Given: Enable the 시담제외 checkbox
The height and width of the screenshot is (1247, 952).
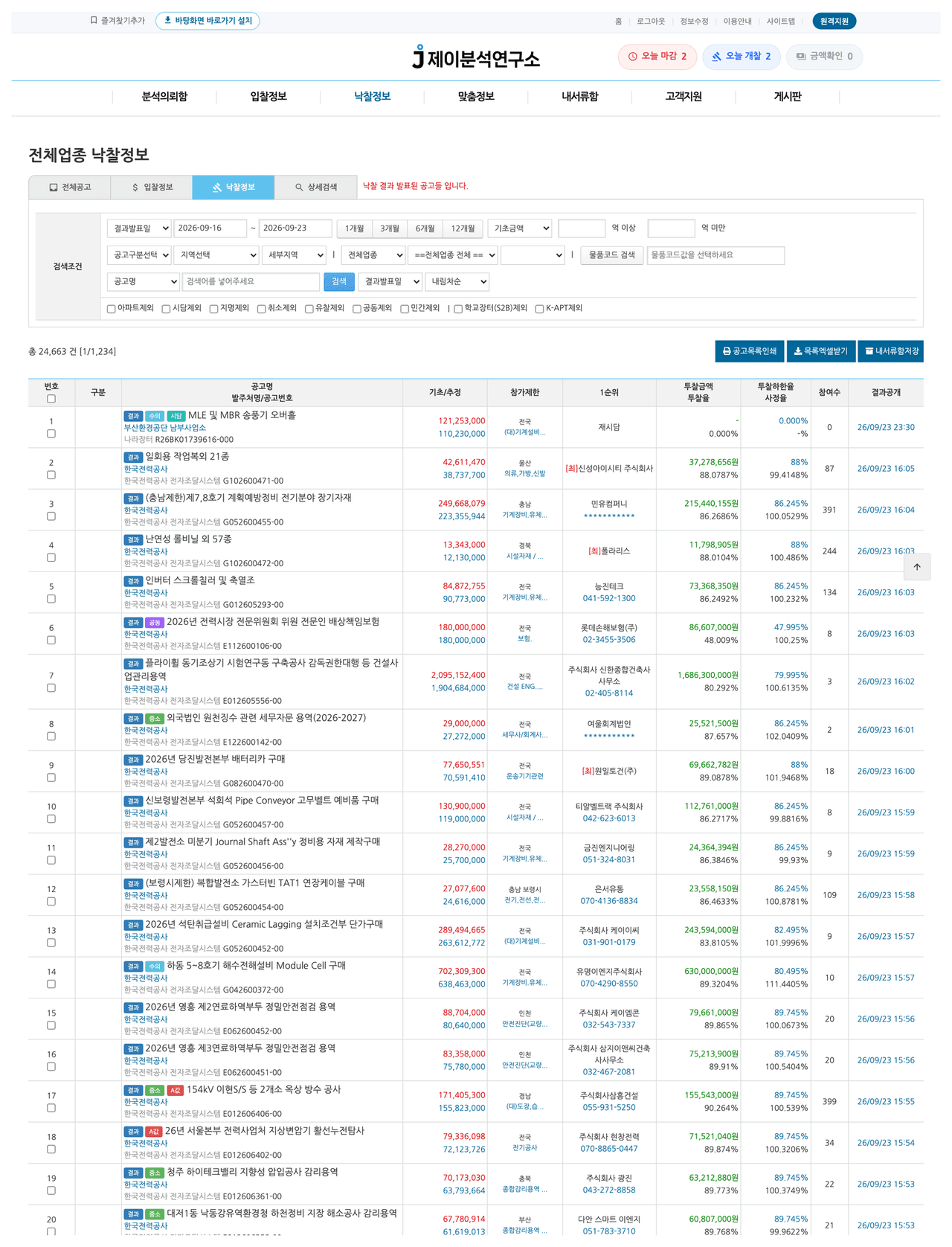Looking at the screenshot, I should point(166,309).
